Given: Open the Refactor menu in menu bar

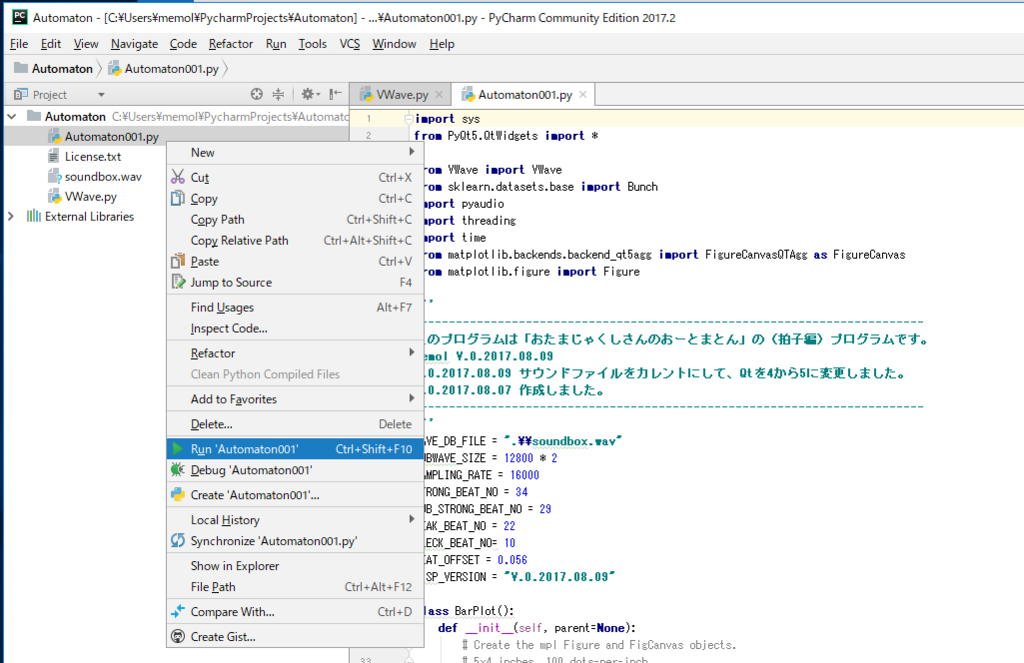Looking at the screenshot, I should pos(231,44).
